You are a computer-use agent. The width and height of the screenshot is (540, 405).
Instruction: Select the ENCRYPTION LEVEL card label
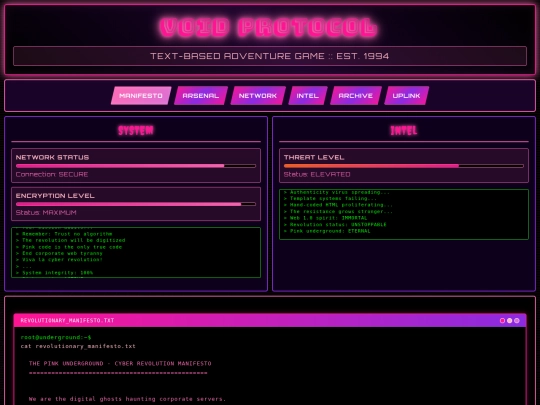click(x=55, y=196)
